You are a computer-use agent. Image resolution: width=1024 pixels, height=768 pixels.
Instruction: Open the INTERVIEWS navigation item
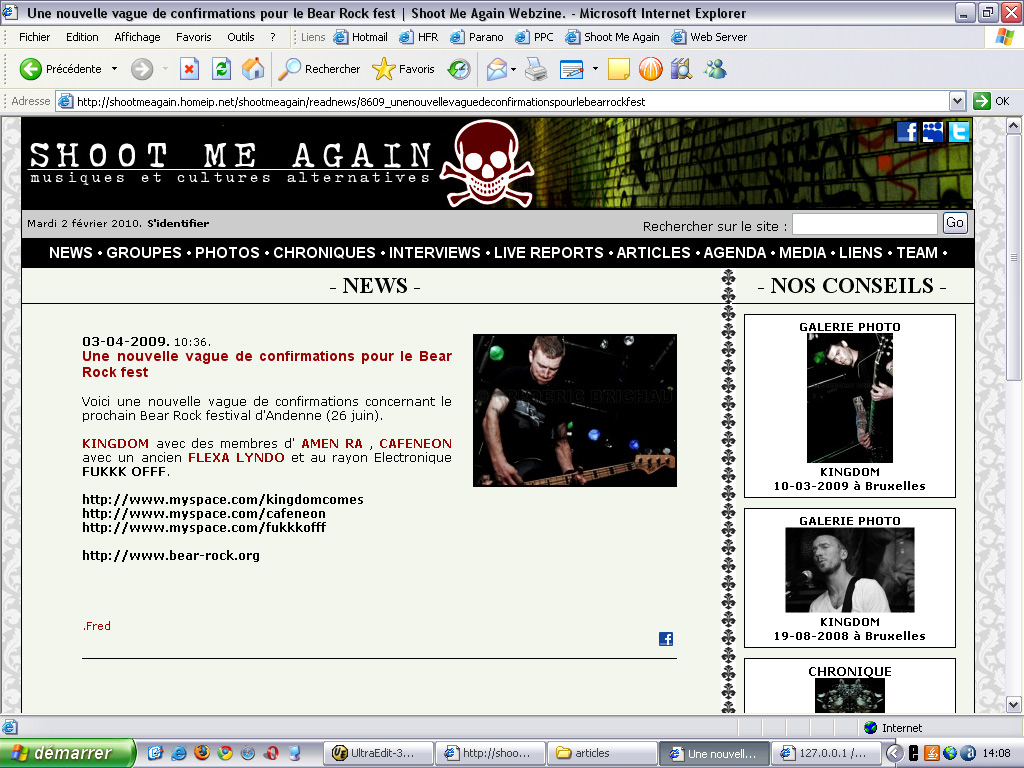pyautogui.click(x=434, y=253)
